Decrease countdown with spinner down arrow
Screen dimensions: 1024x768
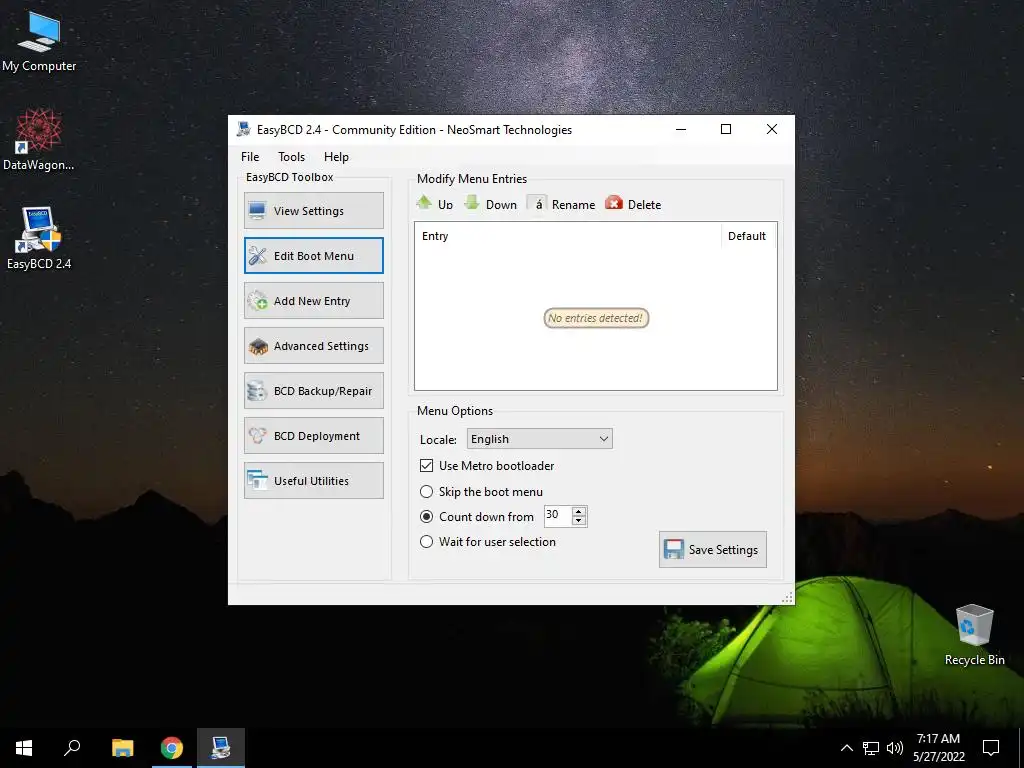[579, 521]
